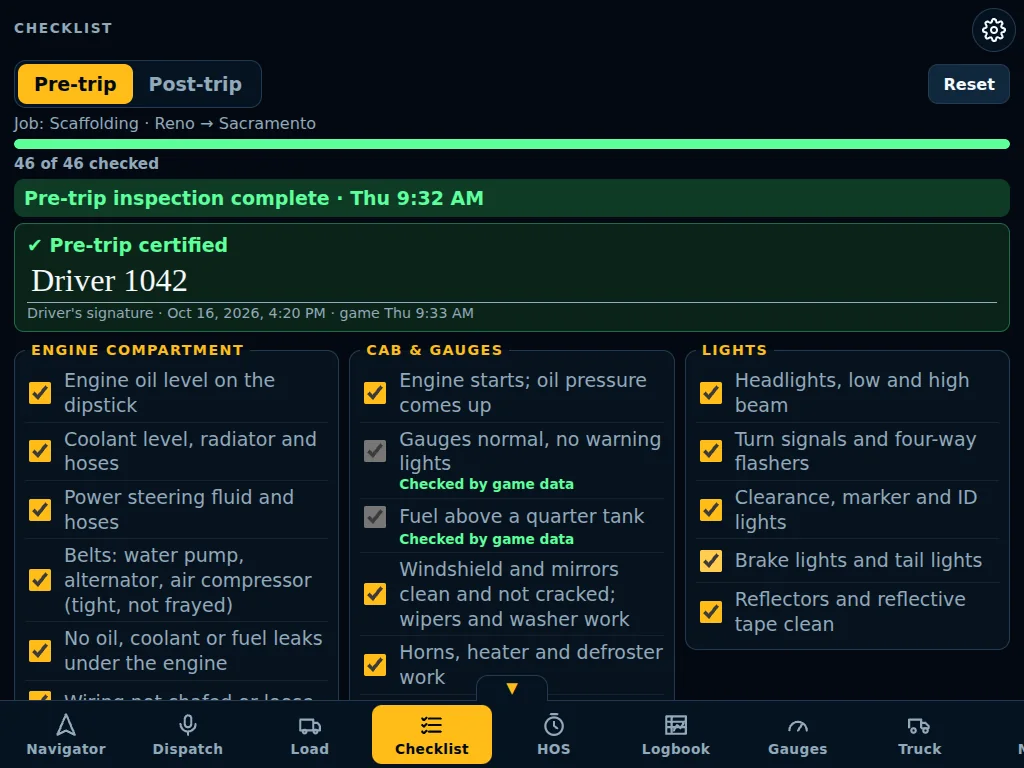
Task: Uncheck Power steering fluid and hoses
Action: tap(40, 509)
